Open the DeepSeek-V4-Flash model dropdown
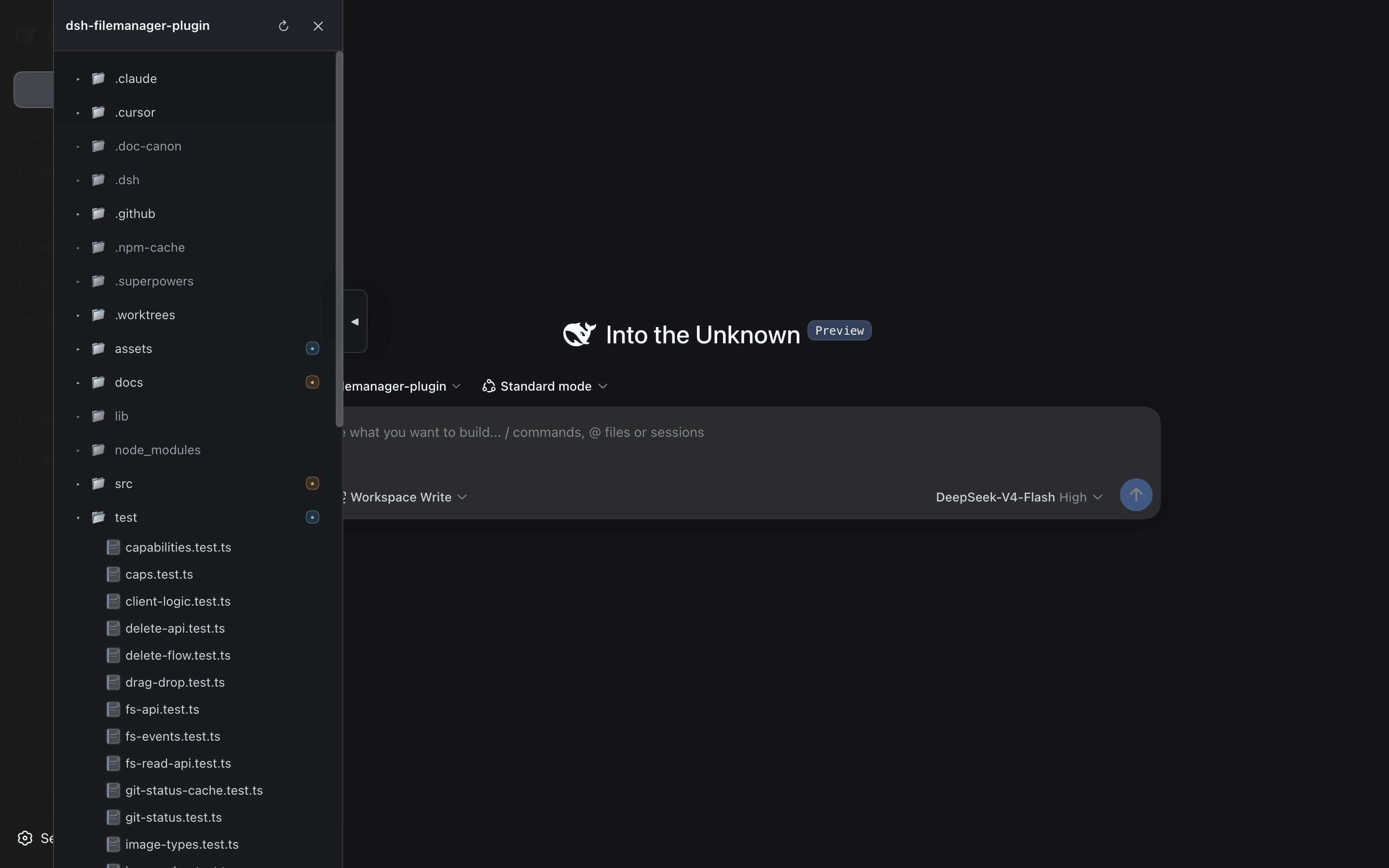Image resolution: width=1389 pixels, height=868 pixels. (x=1020, y=497)
